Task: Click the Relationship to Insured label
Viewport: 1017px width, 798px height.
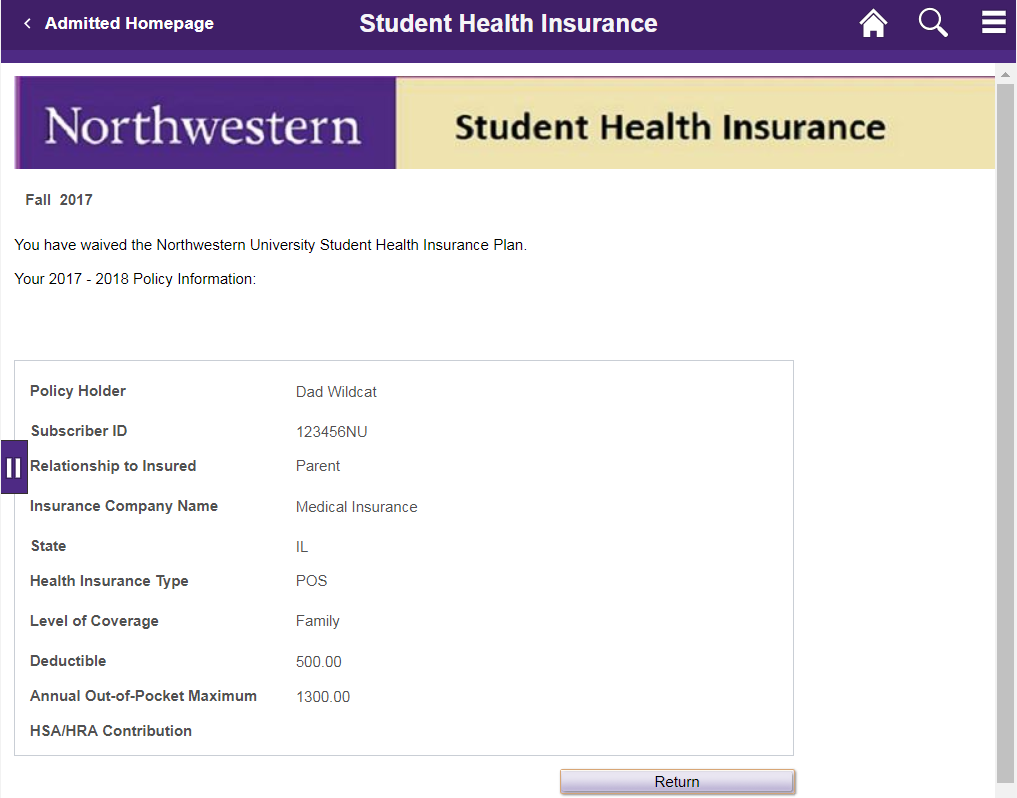Action: [x=113, y=466]
